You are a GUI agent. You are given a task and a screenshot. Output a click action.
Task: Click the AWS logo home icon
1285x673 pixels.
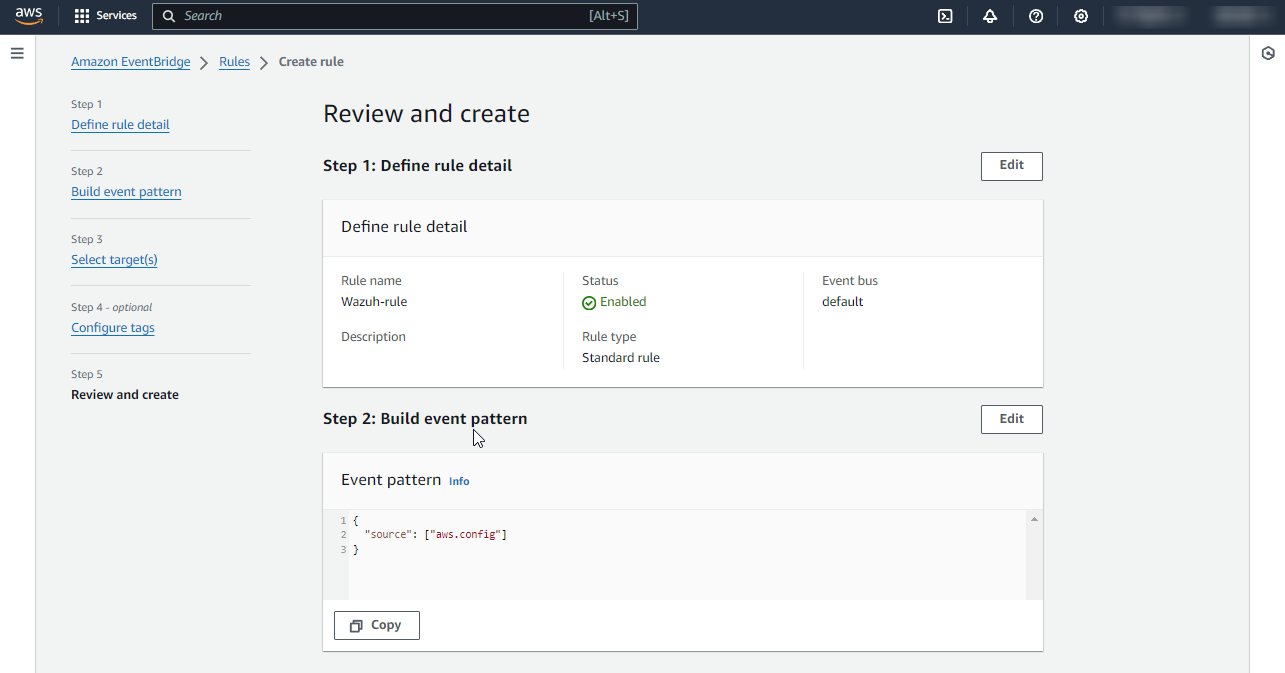tap(29, 16)
